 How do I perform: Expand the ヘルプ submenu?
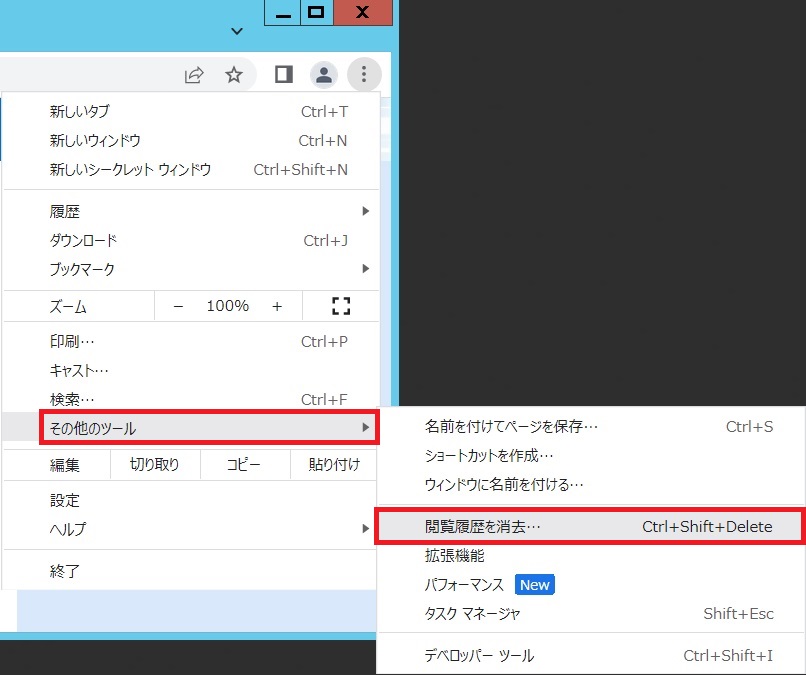point(200,529)
